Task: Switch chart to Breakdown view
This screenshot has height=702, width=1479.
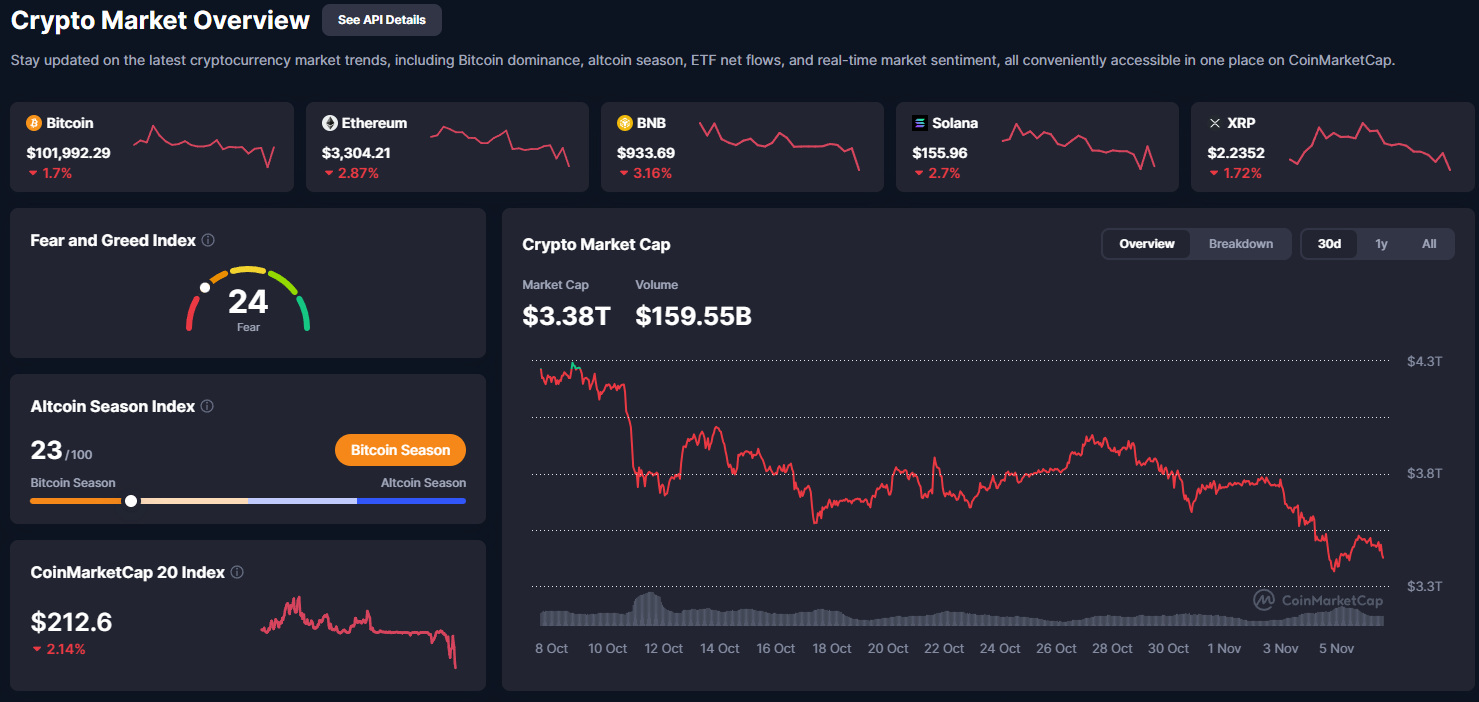Action: (1240, 244)
